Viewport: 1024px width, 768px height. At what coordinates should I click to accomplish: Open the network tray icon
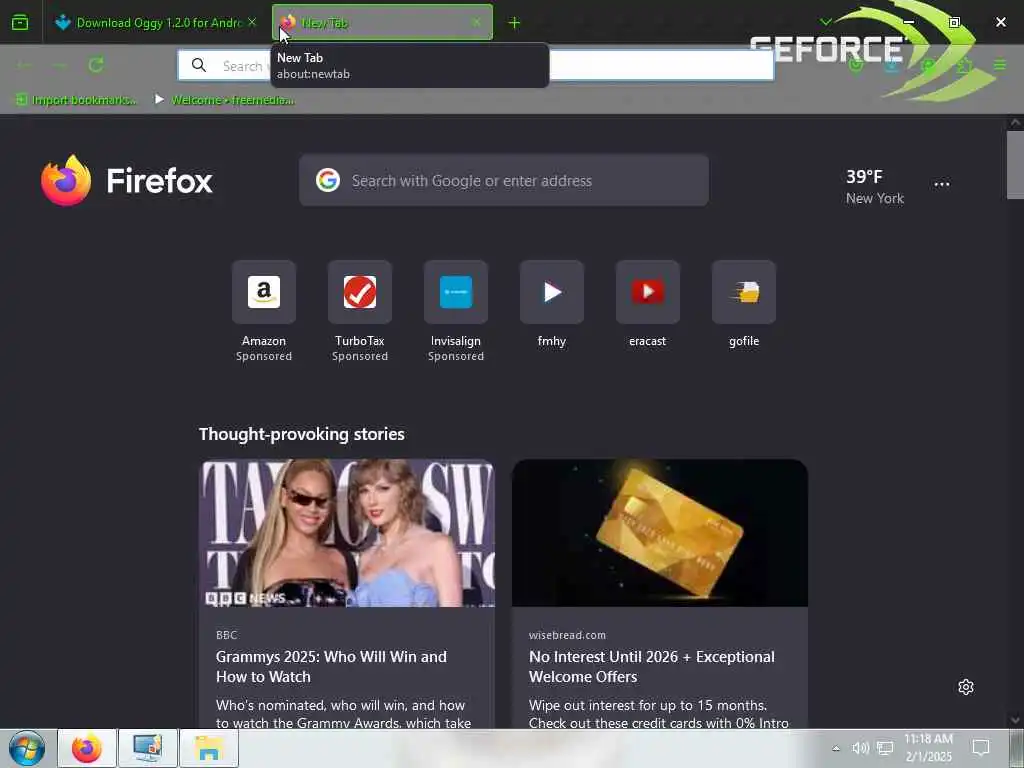coord(885,748)
